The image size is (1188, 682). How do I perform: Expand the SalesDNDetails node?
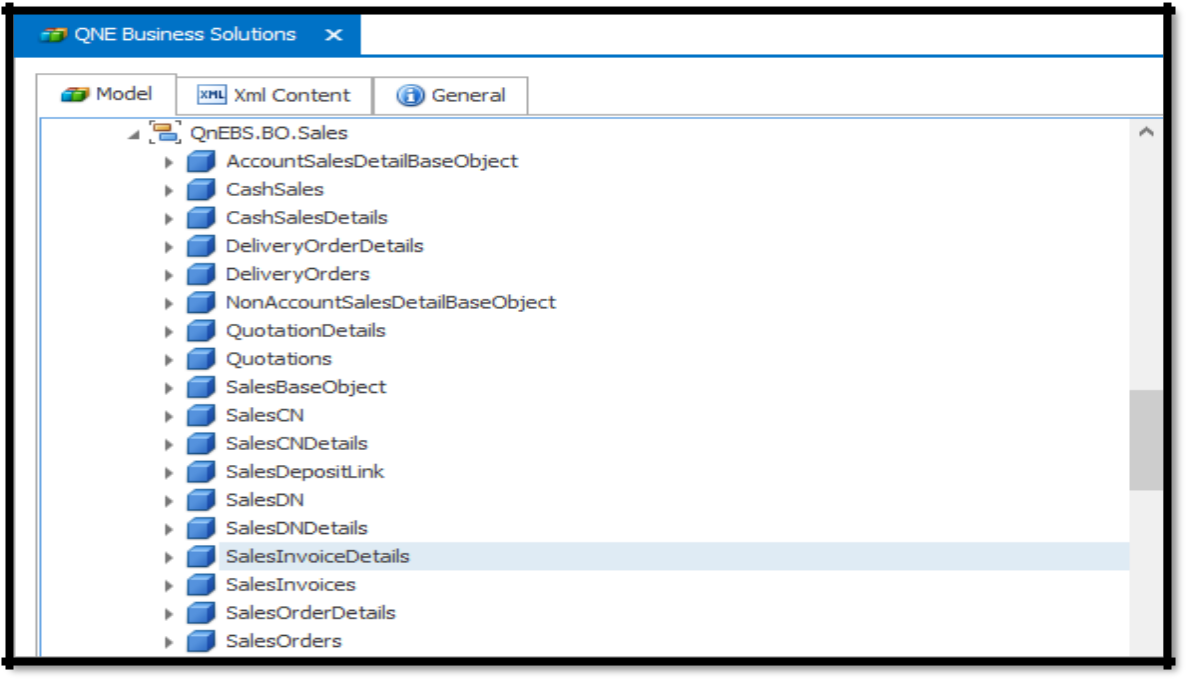[x=169, y=529]
